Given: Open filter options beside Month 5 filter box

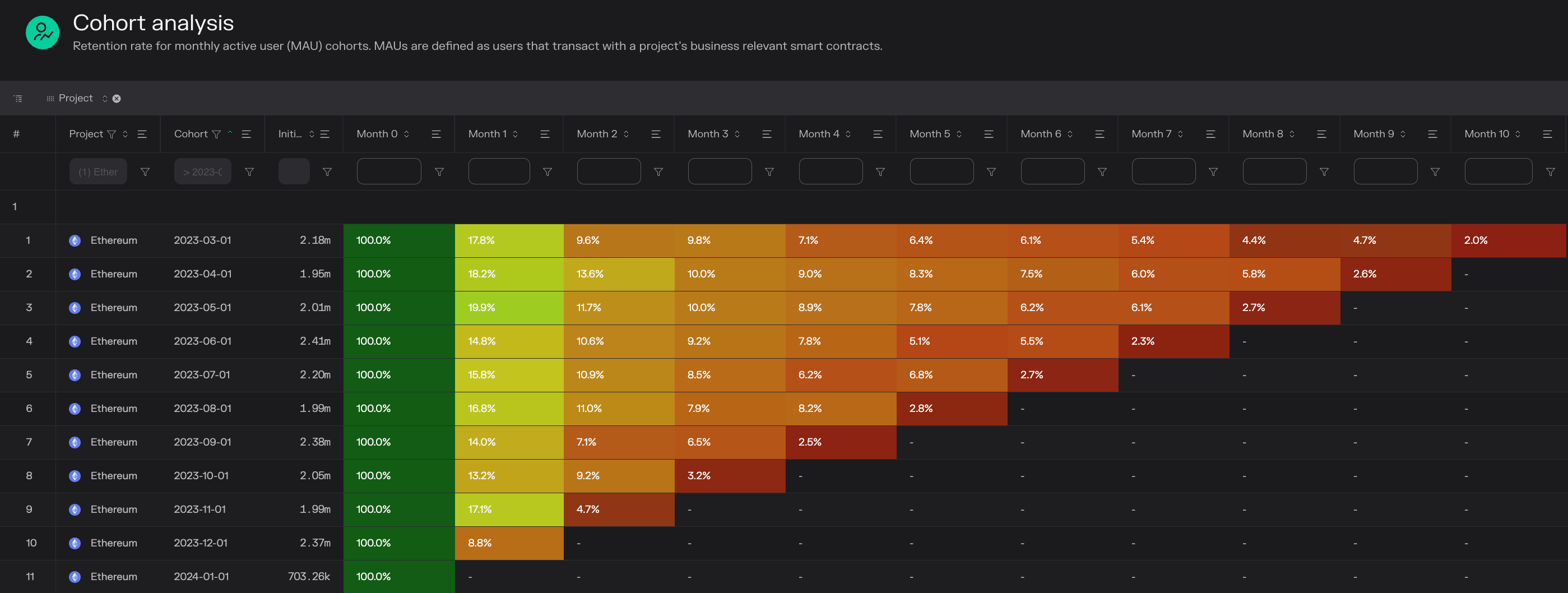Looking at the screenshot, I should tap(991, 172).
